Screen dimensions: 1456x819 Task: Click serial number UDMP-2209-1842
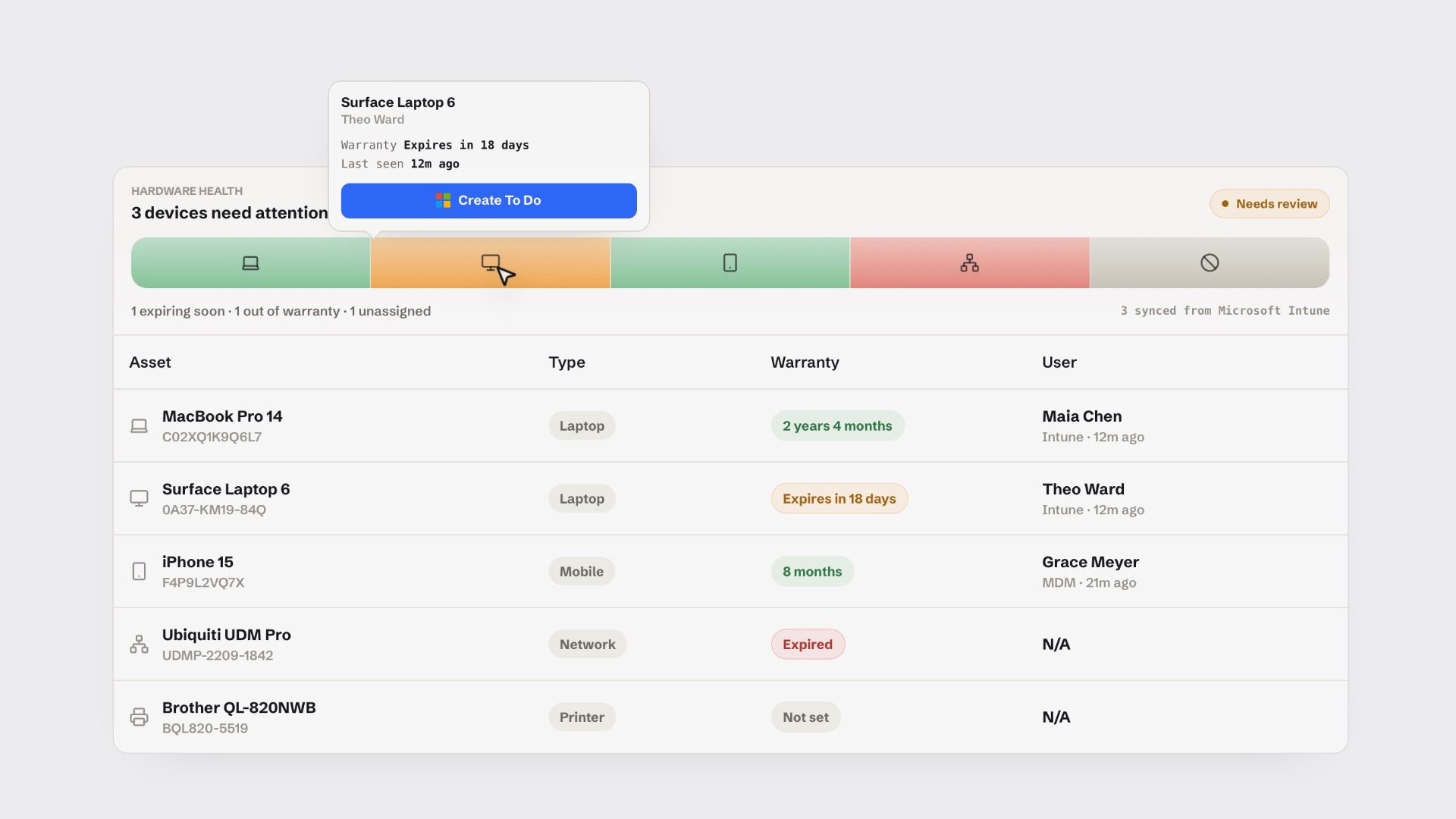point(218,655)
